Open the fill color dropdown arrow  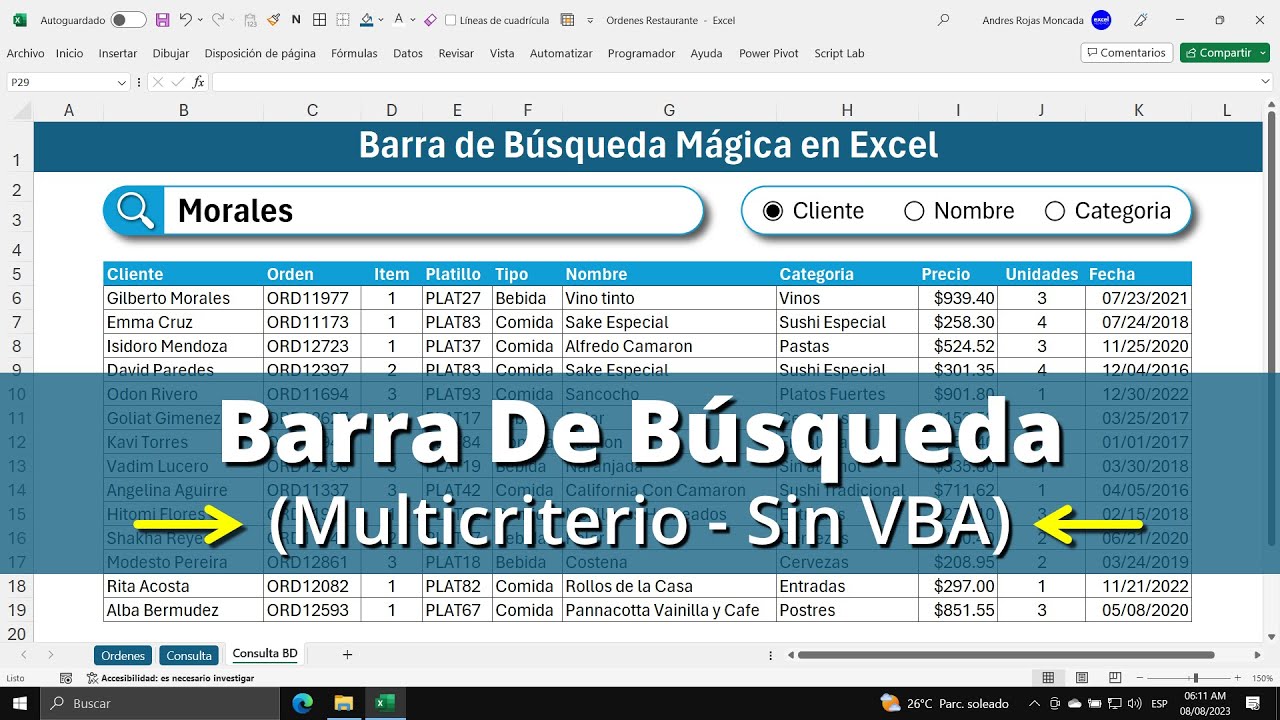(381, 20)
